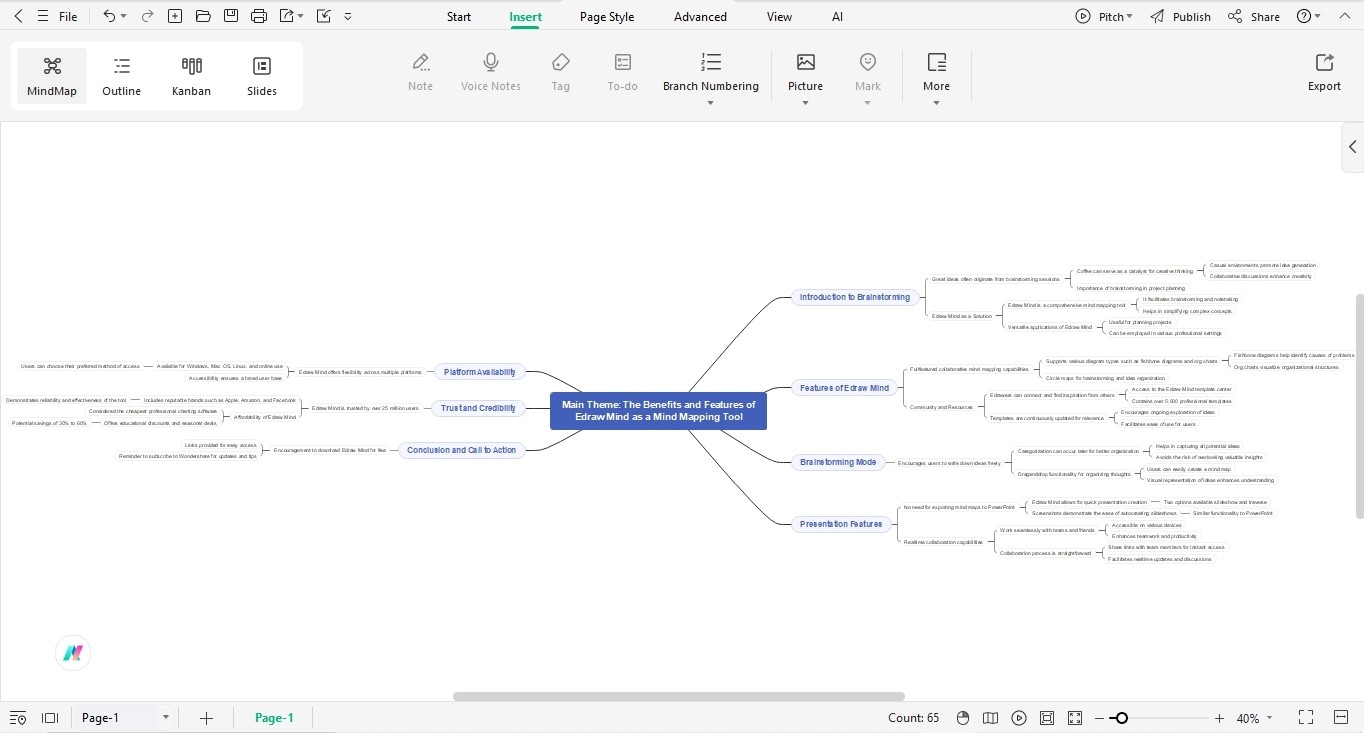Image resolution: width=1364 pixels, height=733 pixels.
Task: Switch to Kanban view mode
Action: [x=191, y=76]
